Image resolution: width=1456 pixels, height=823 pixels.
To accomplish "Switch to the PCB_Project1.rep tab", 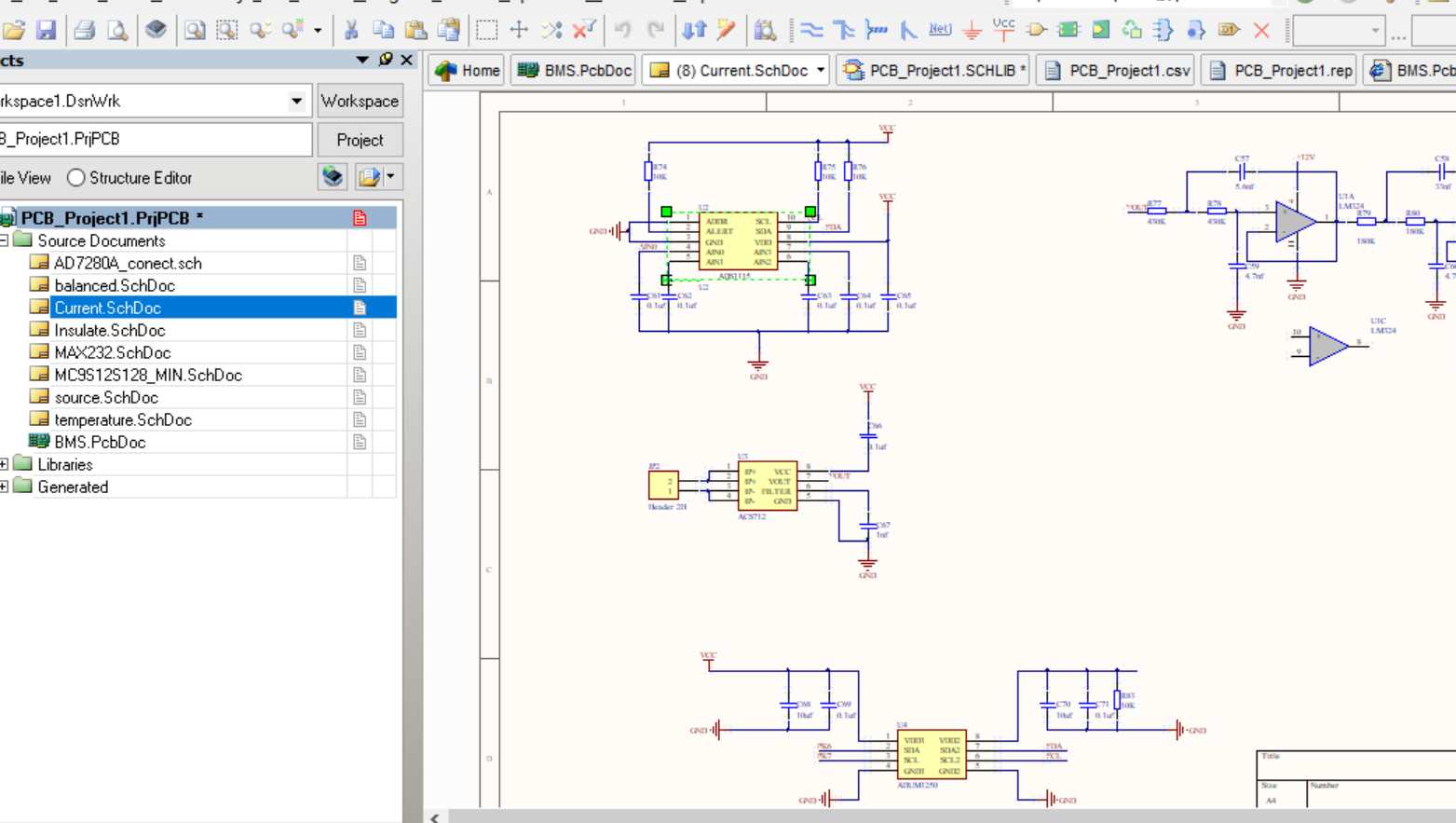I will (x=1280, y=70).
